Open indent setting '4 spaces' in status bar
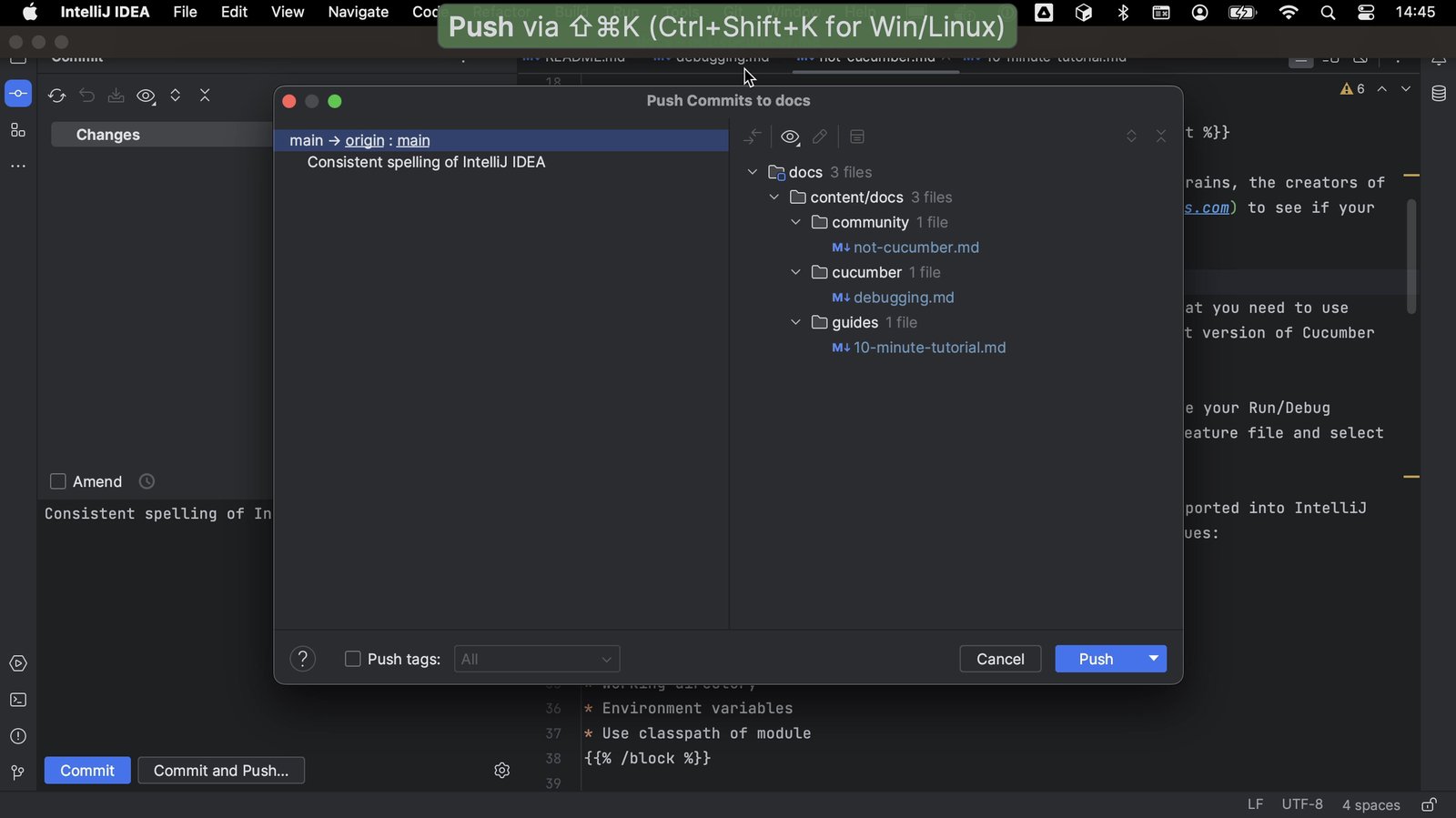 click(x=1370, y=804)
